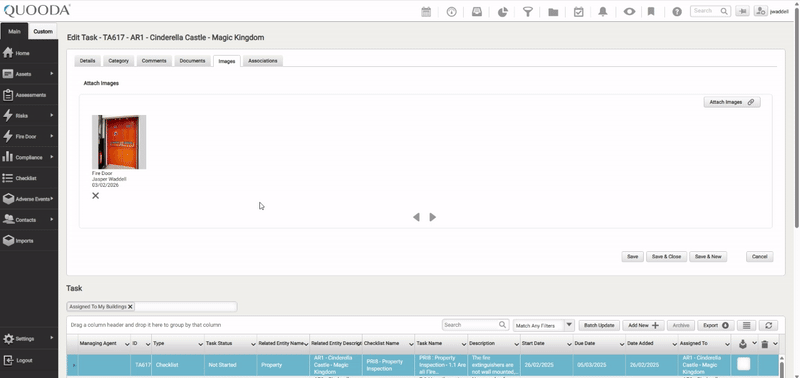Switch to the Documents tab
800x378 pixels.
pos(192,61)
